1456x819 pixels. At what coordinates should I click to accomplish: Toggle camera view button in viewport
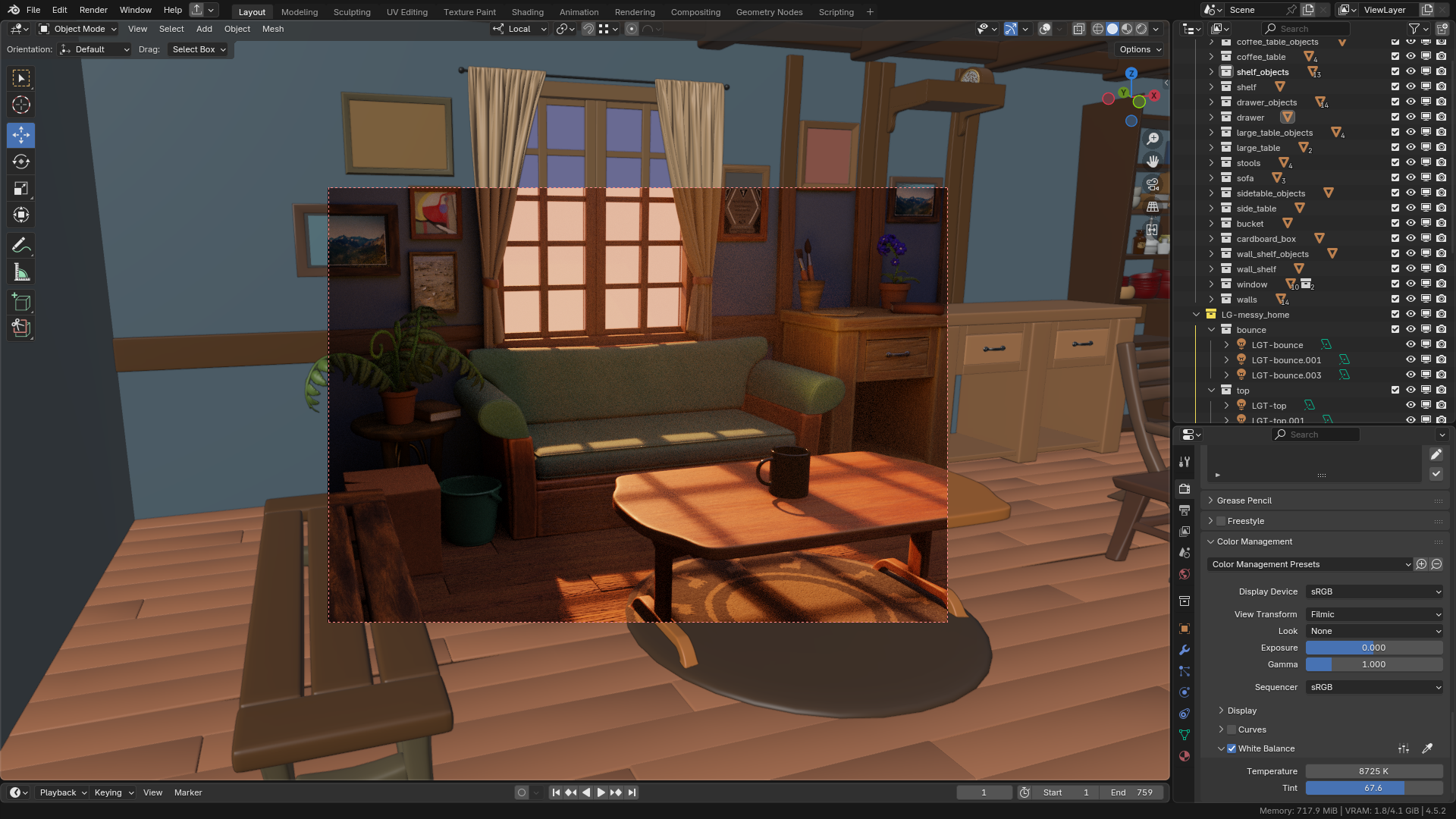click(x=1153, y=184)
